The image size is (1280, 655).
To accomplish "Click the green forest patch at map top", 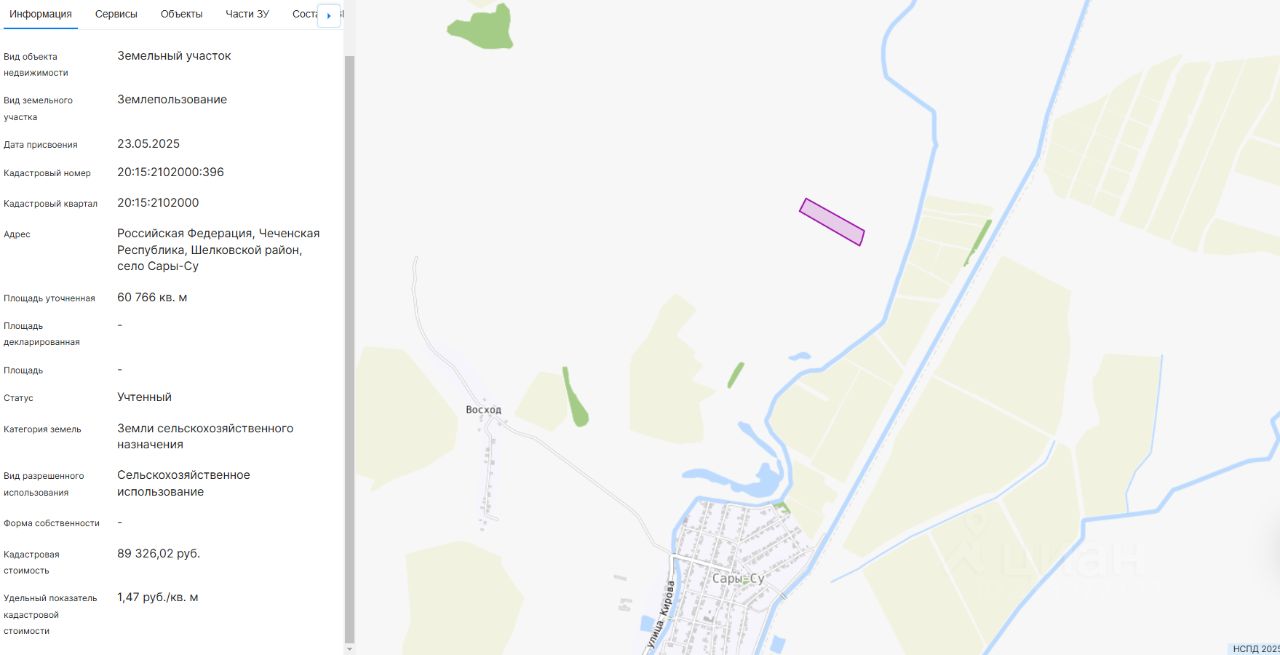I will 481,26.
